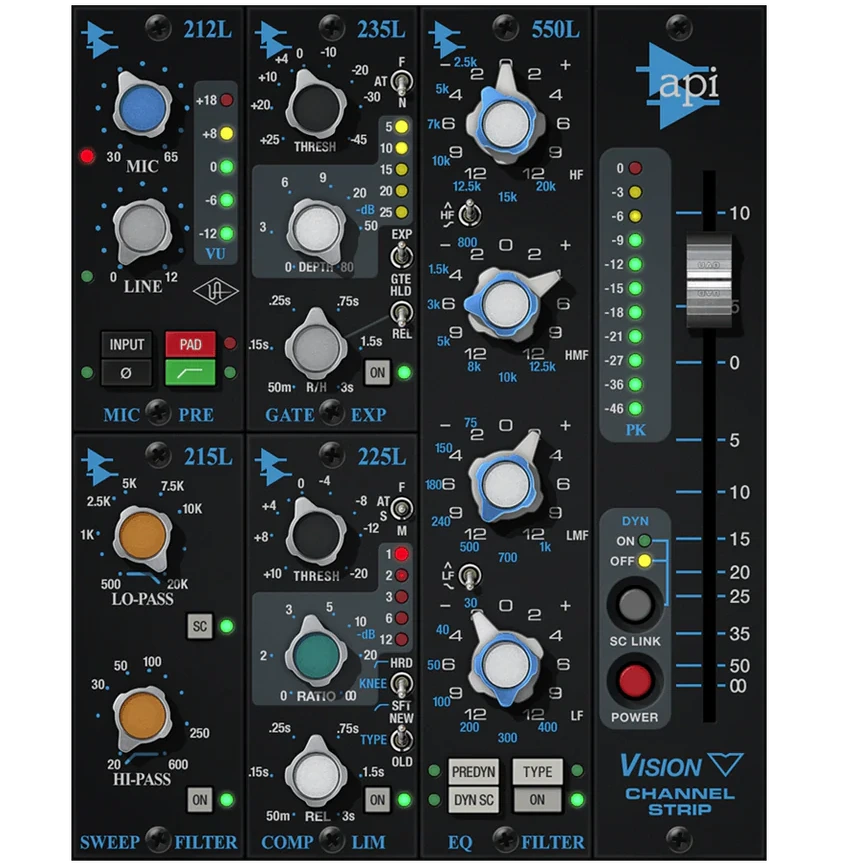
Task: Flip the TYPE NEW/OLD switch
Action: point(402,738)
